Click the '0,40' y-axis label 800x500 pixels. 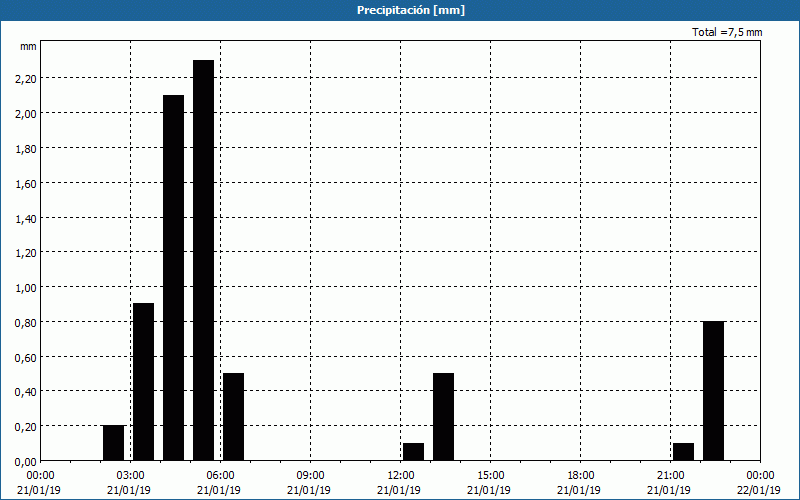click(x=26, y=392)
